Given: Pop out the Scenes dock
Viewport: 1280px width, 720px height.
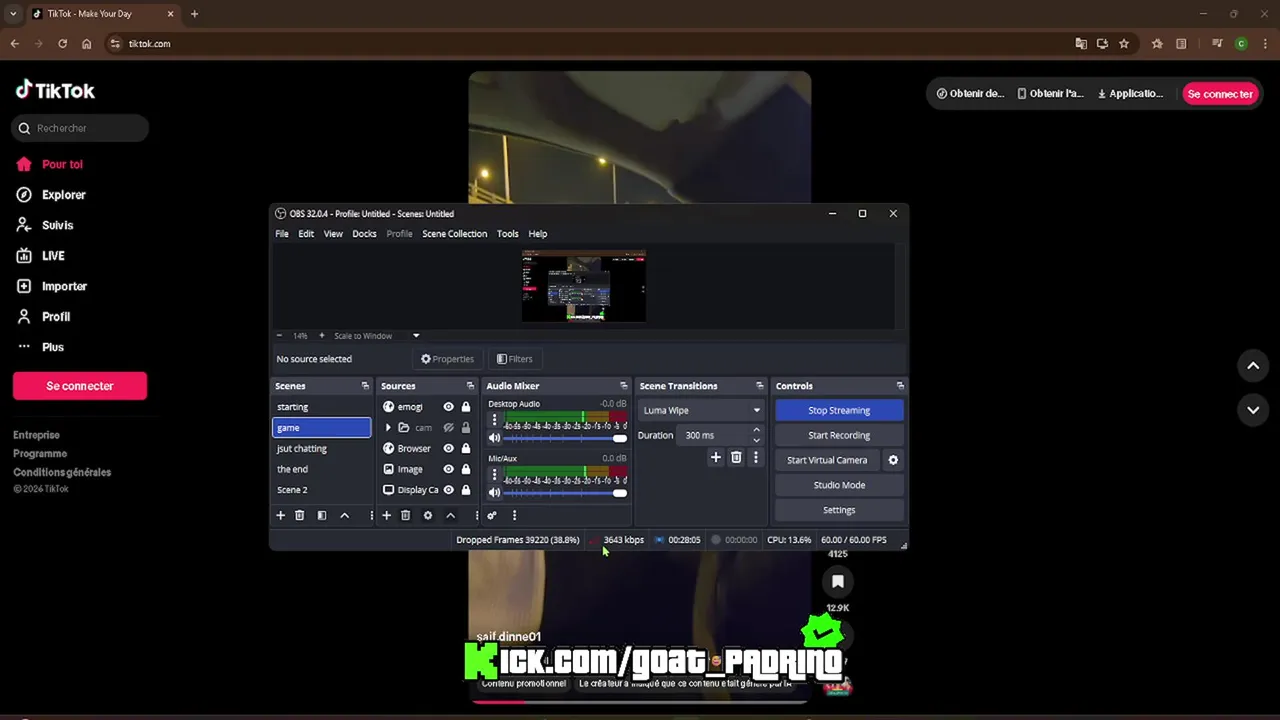Looking at the screenshot, I should (365, 386).
